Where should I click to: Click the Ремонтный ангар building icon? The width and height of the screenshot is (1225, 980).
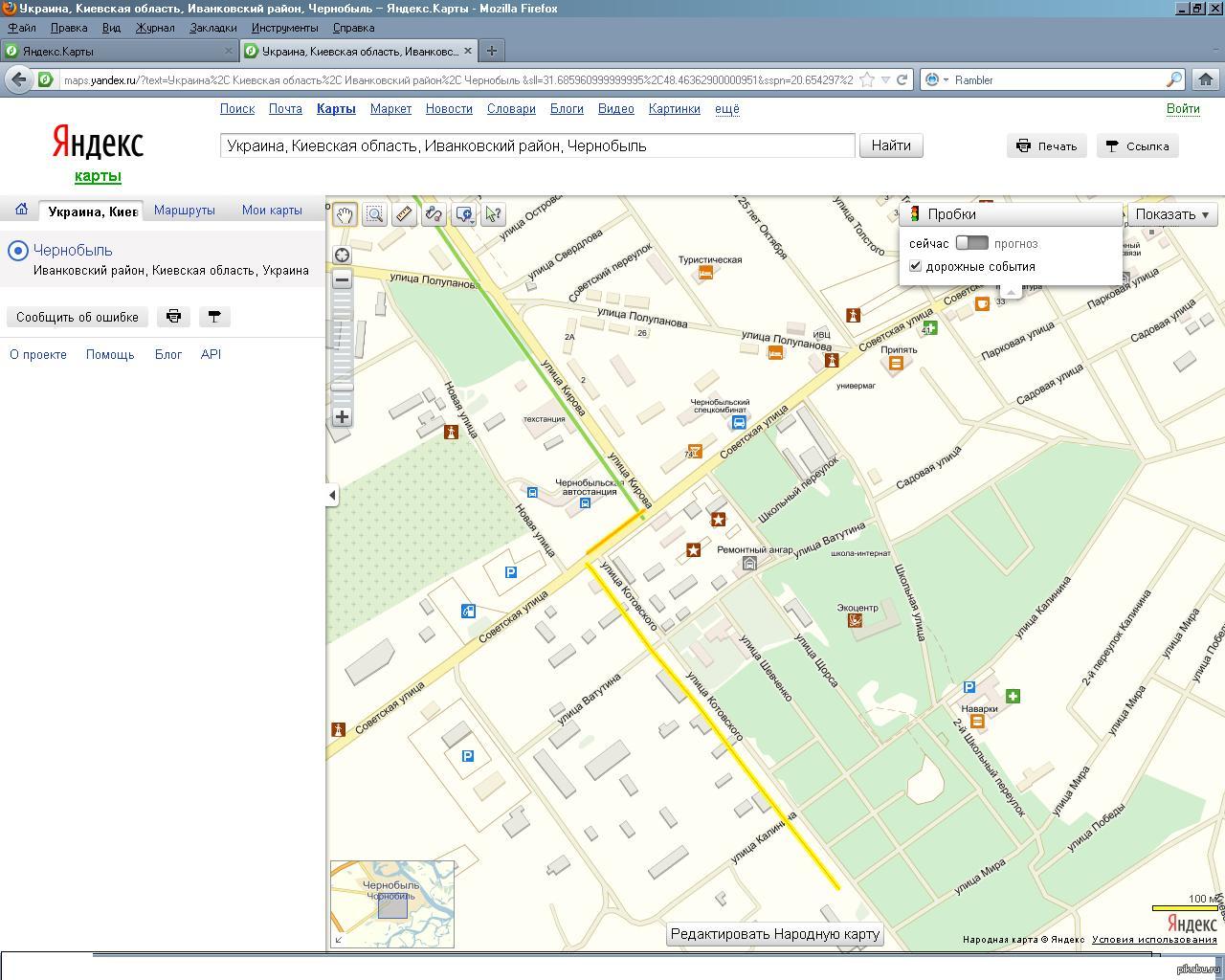(x=749, y=564)
